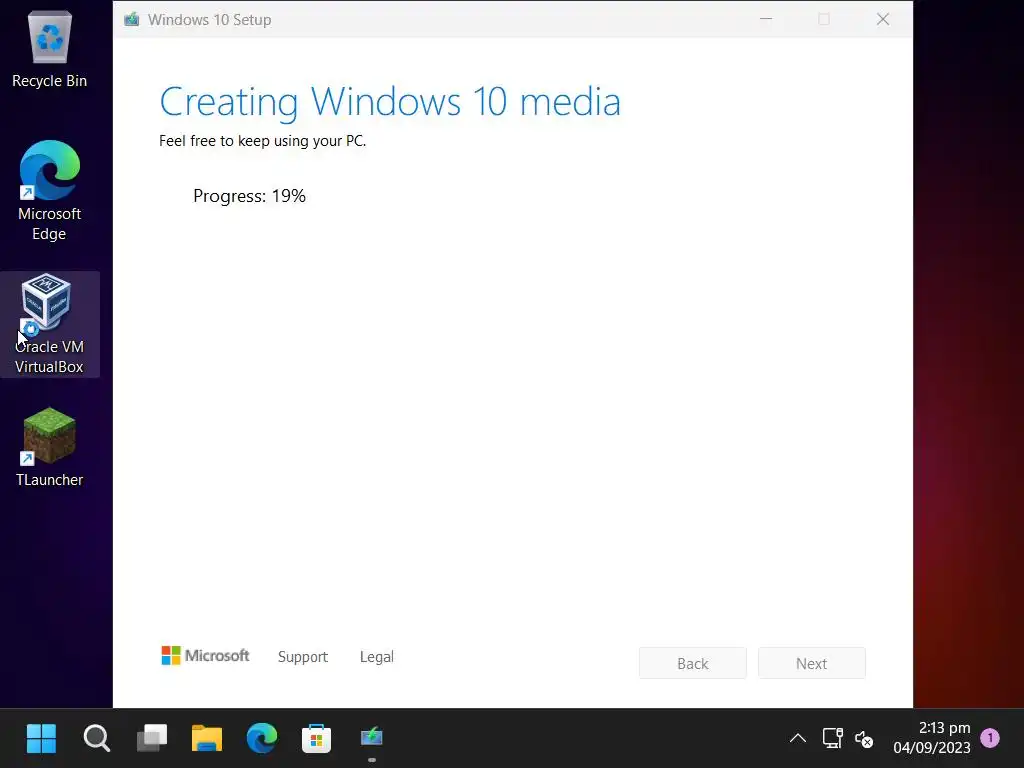Open the clock showing 2:13 pm
The image size is (1024, 768).
tap(932, 737)
